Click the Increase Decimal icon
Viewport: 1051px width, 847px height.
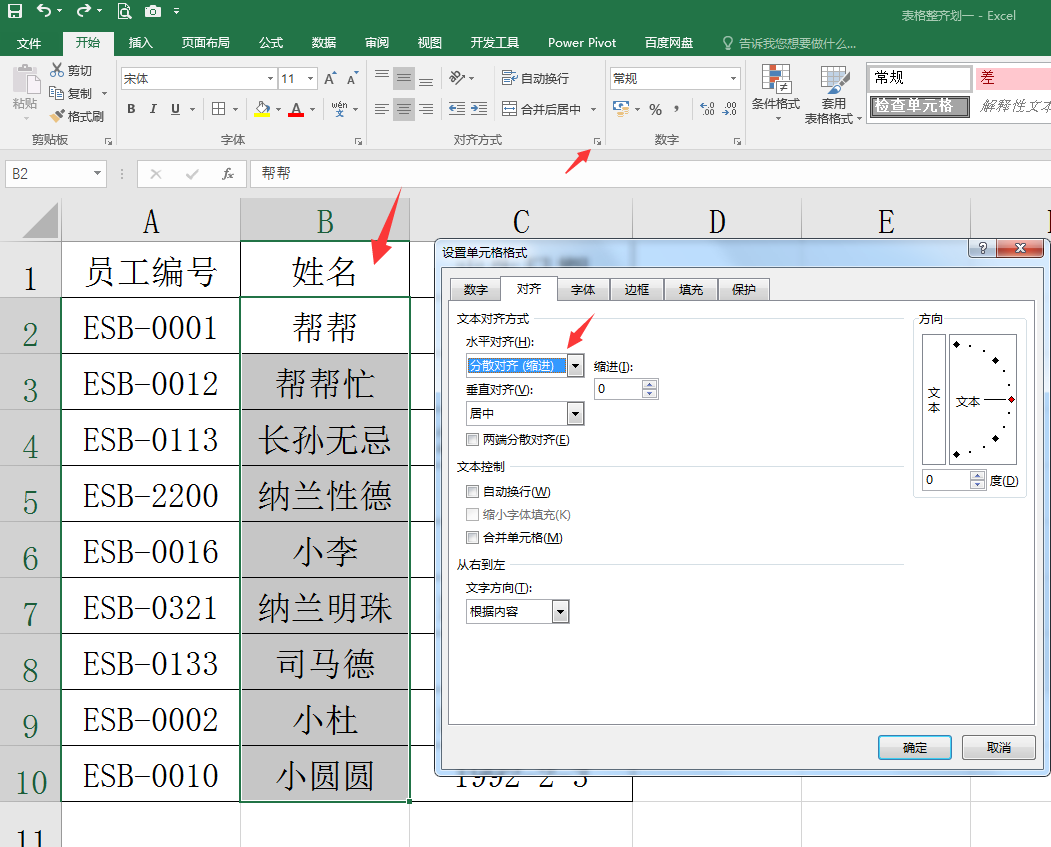point(707,109)
